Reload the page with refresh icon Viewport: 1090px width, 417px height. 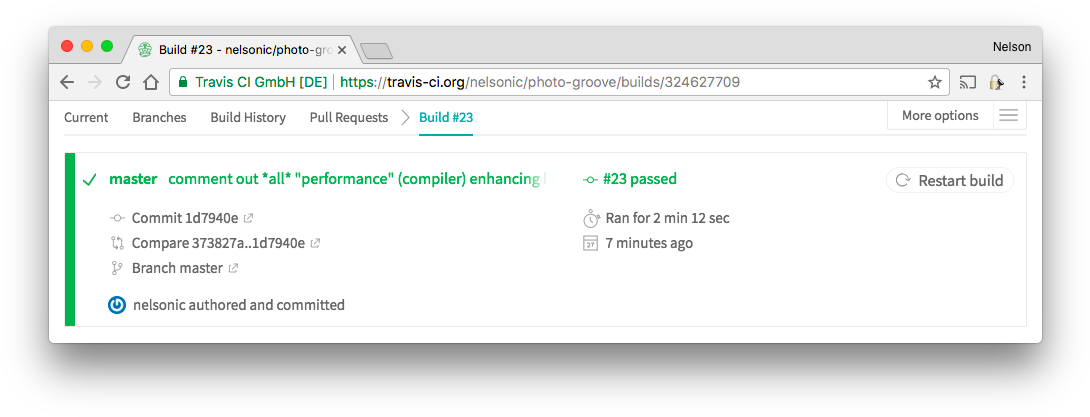tap(123, 82)
